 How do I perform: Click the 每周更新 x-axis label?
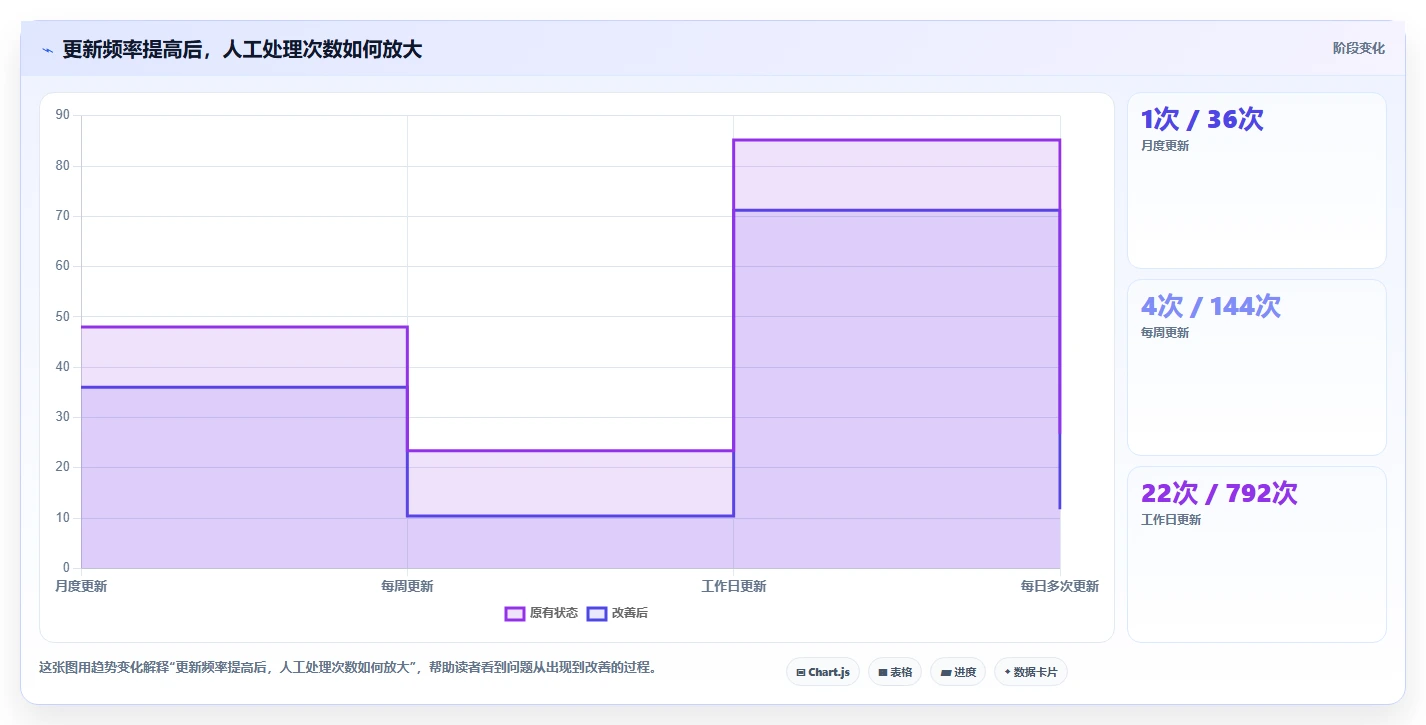[407, 586]
